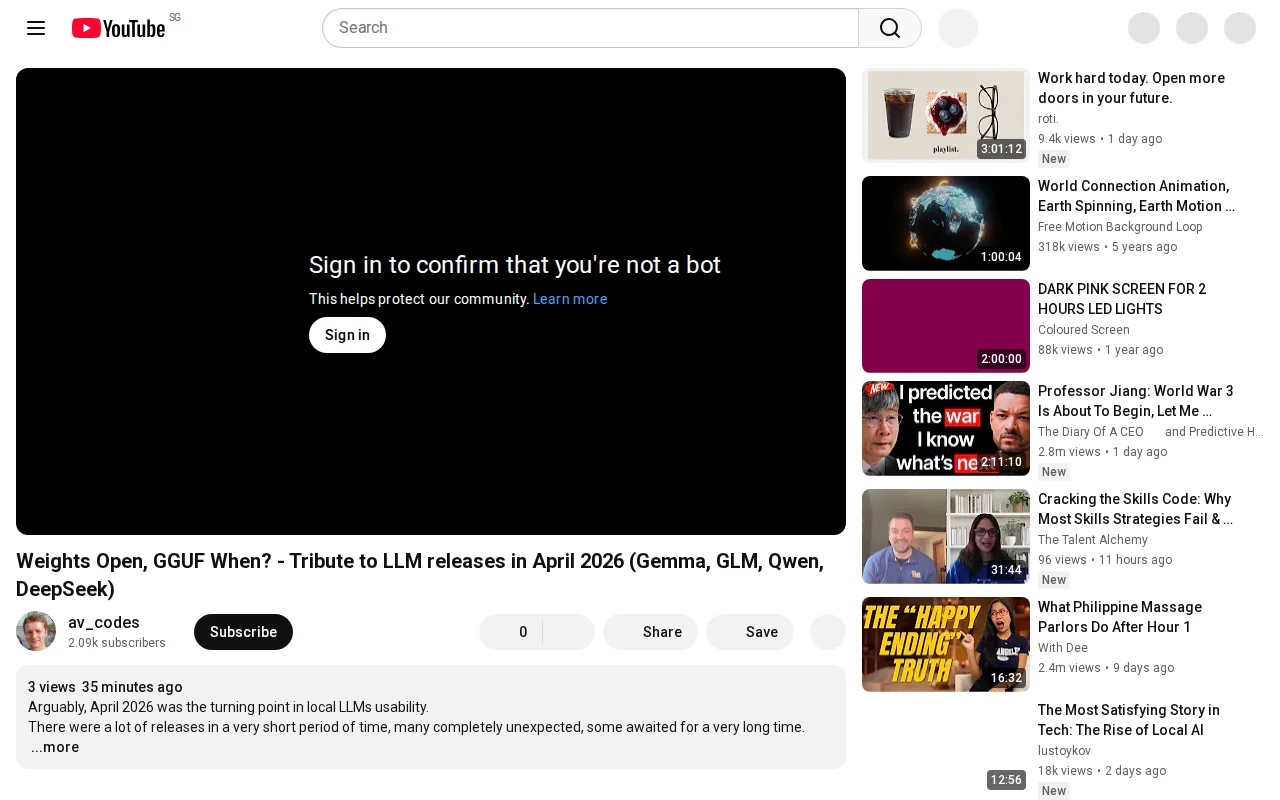
Task: Click 'The Diary Of A CEO' channel name
Action: click(x=1091, y=432)
